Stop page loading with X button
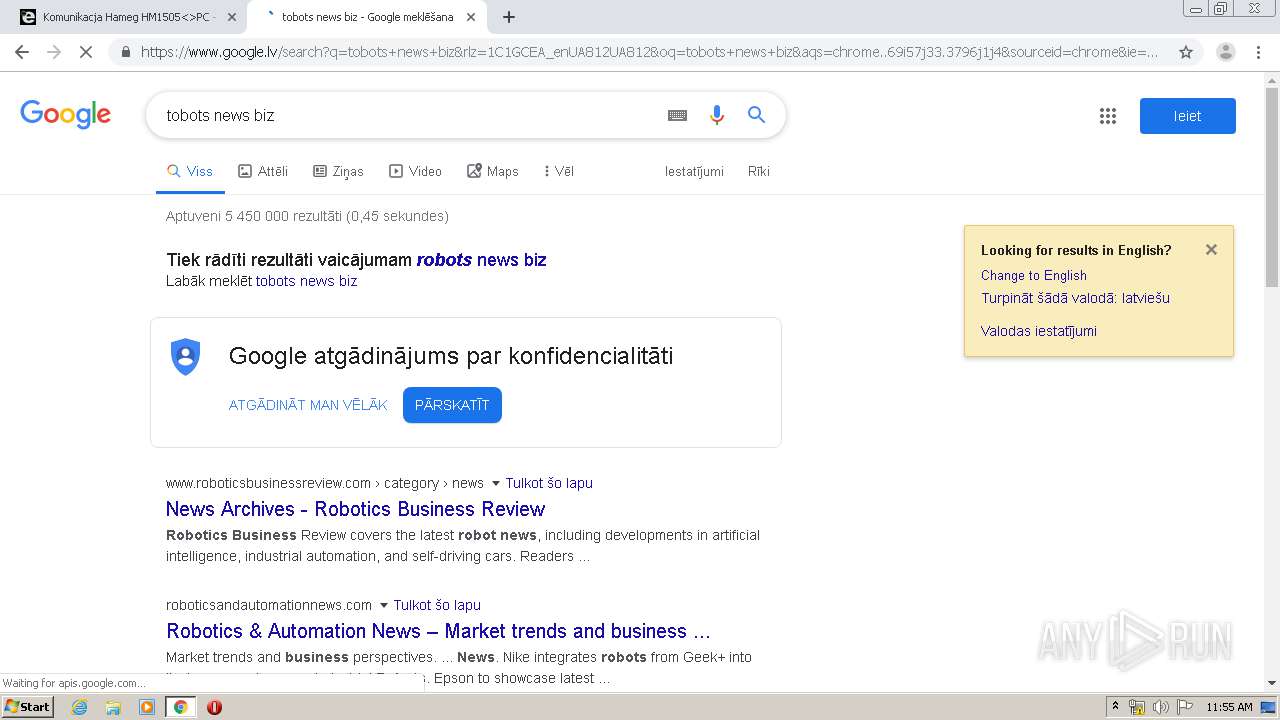 (86, 52)
